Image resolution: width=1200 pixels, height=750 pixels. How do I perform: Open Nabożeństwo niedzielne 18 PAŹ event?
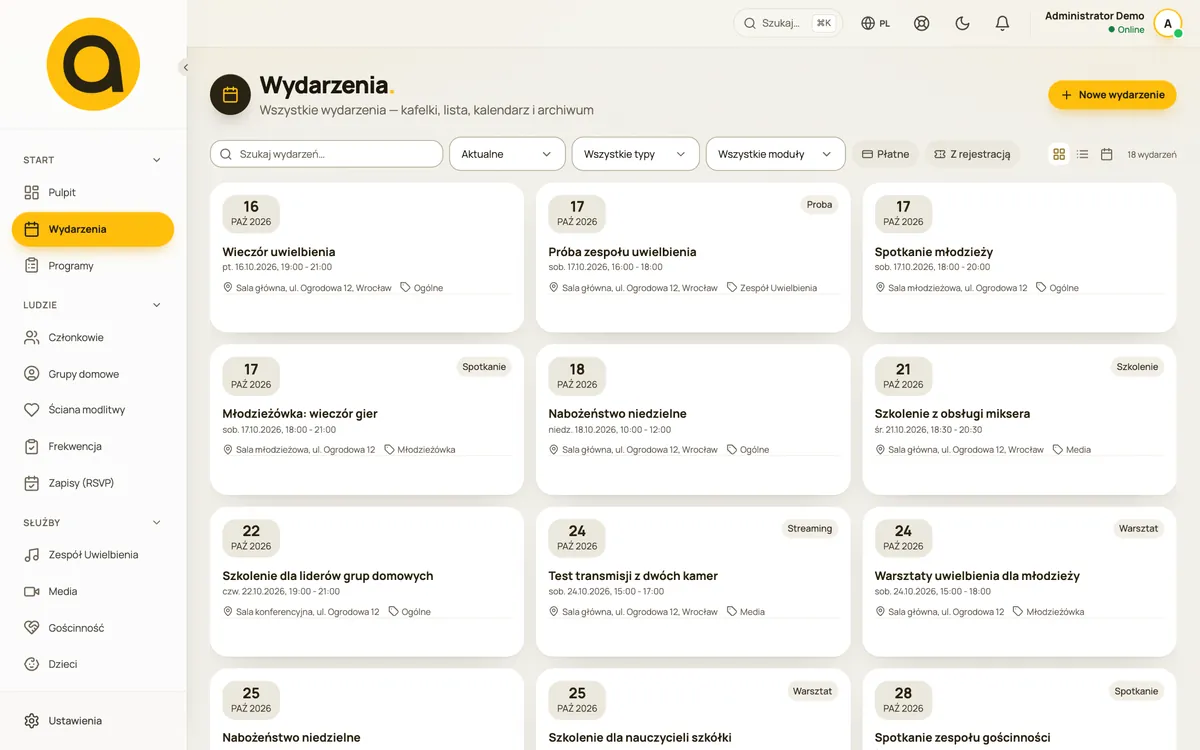pyautogui.click(x=693, y=420)
